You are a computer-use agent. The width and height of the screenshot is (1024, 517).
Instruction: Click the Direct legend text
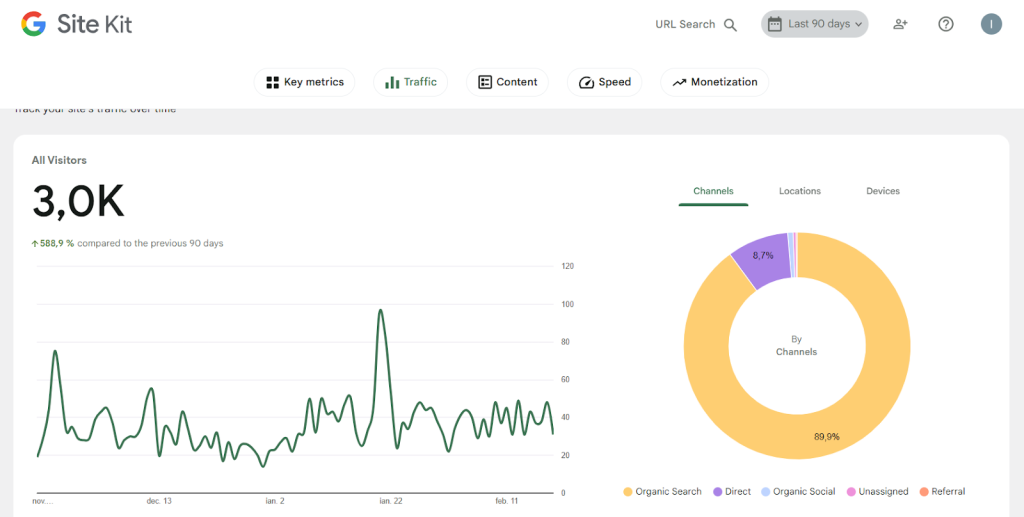click(x=738, y=492)
